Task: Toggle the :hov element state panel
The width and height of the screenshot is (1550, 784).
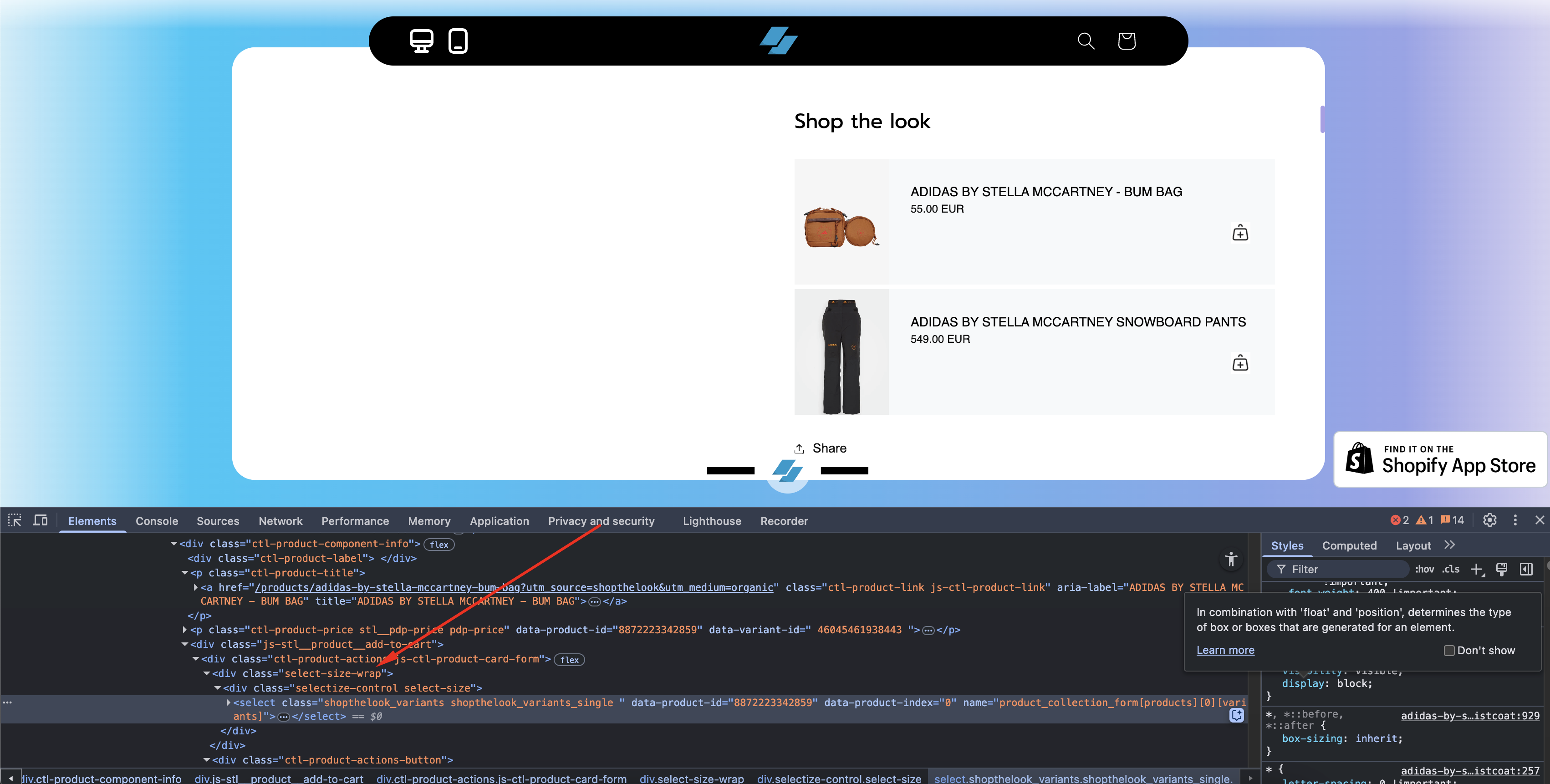Action: point(1424,569)
